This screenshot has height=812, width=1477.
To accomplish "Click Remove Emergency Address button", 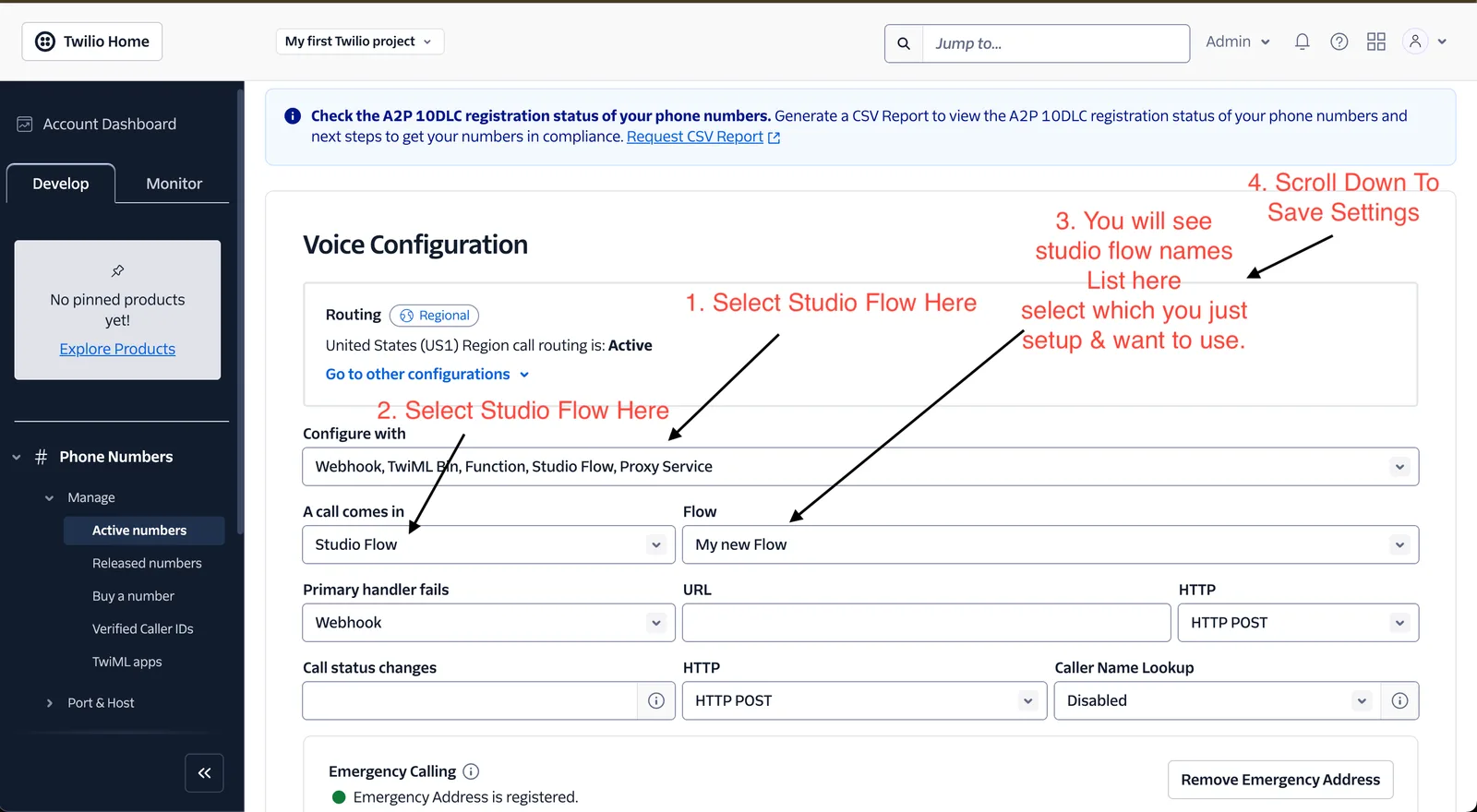I will tap(1280, 781).
